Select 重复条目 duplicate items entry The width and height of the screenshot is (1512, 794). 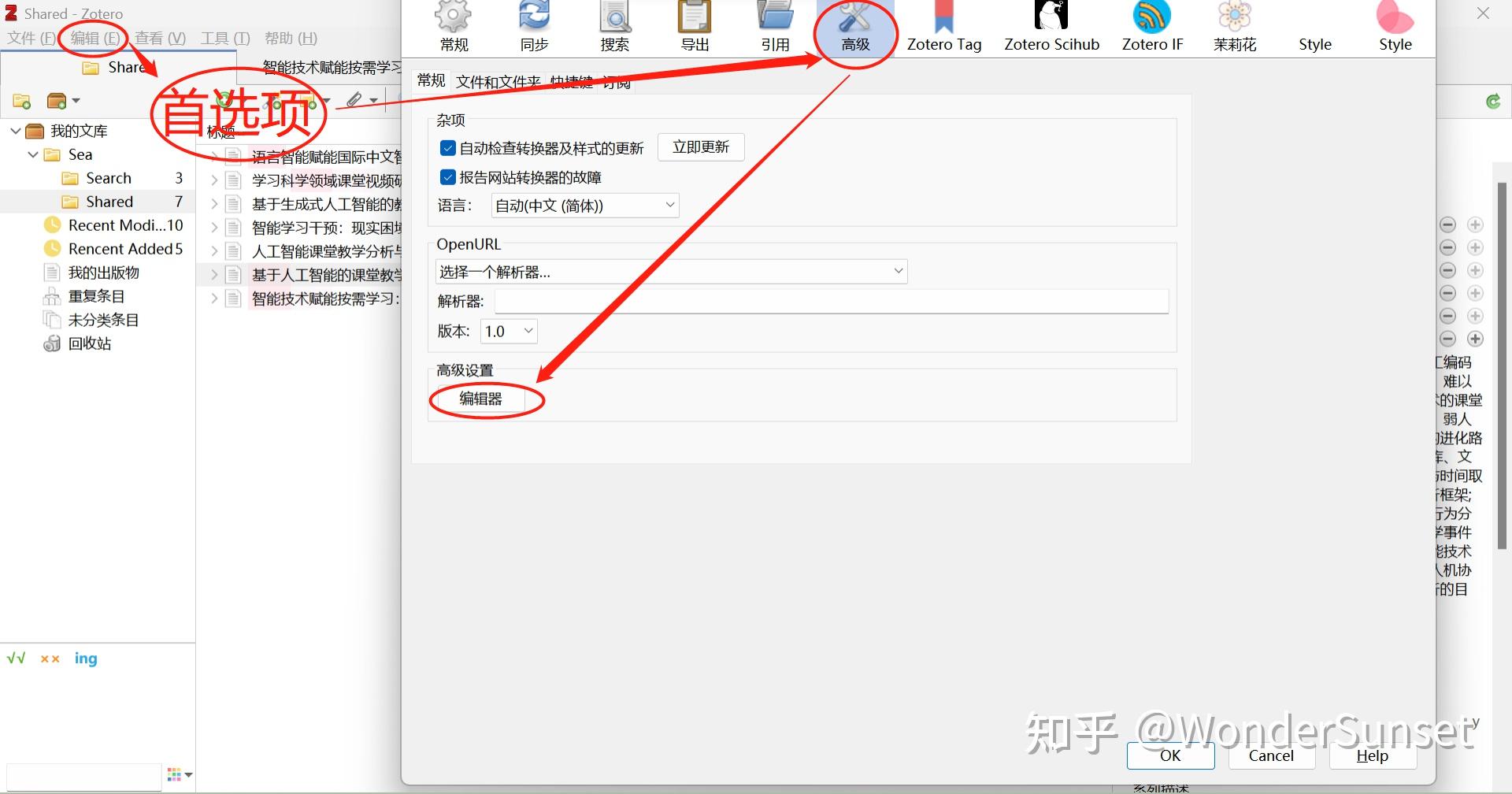tap(98, 296)
